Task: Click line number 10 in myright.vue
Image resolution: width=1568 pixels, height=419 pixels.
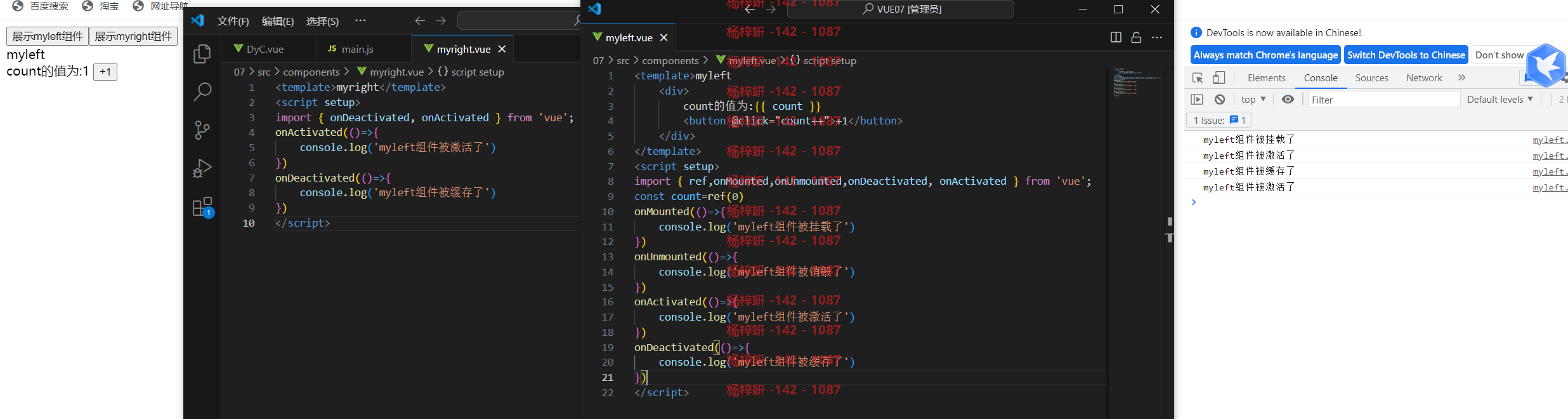Action: 249,223
